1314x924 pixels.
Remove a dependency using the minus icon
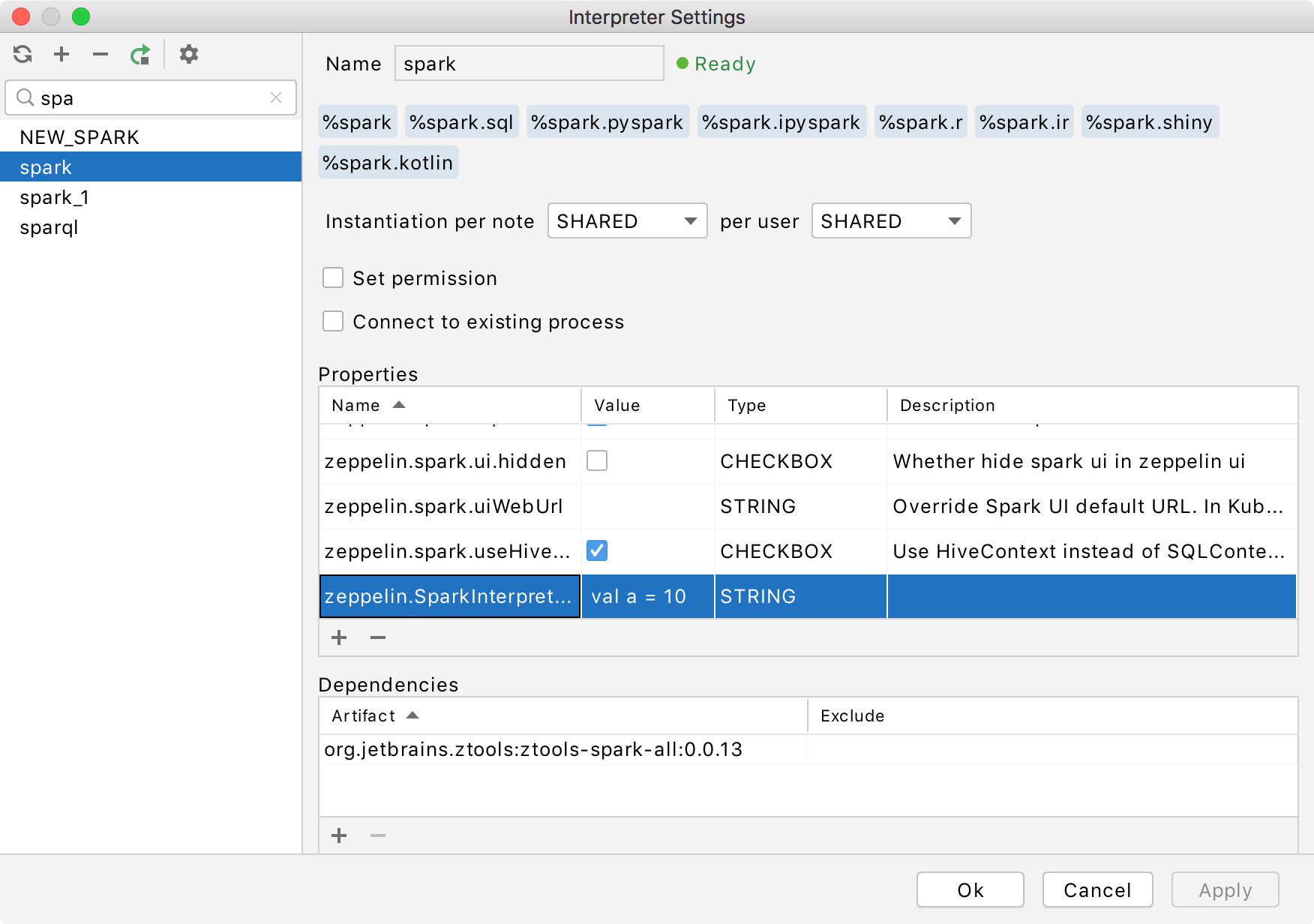pyautogui.click(x=377, y=835)
